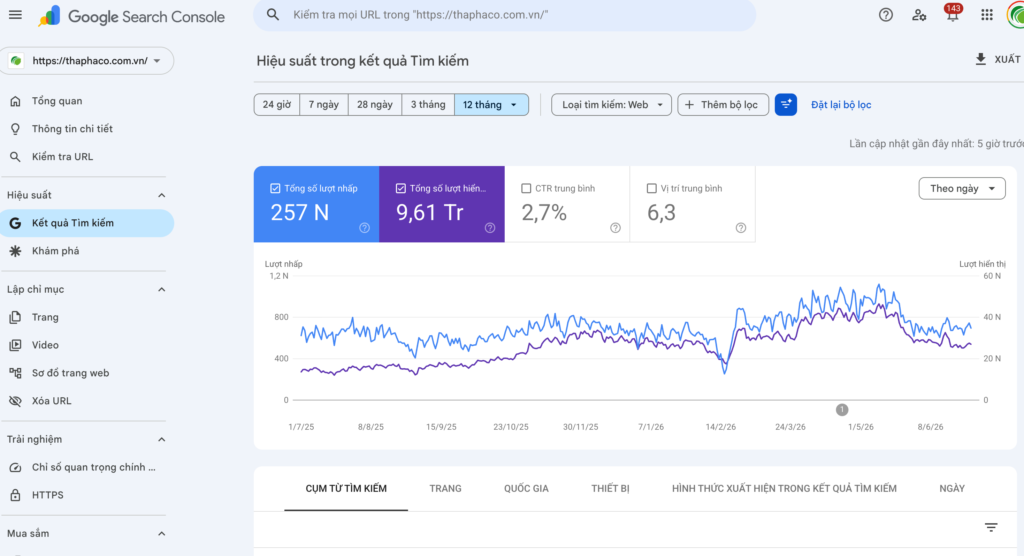Open users and permissions icon
This screenshot has width=1024, height=556.
919,14
